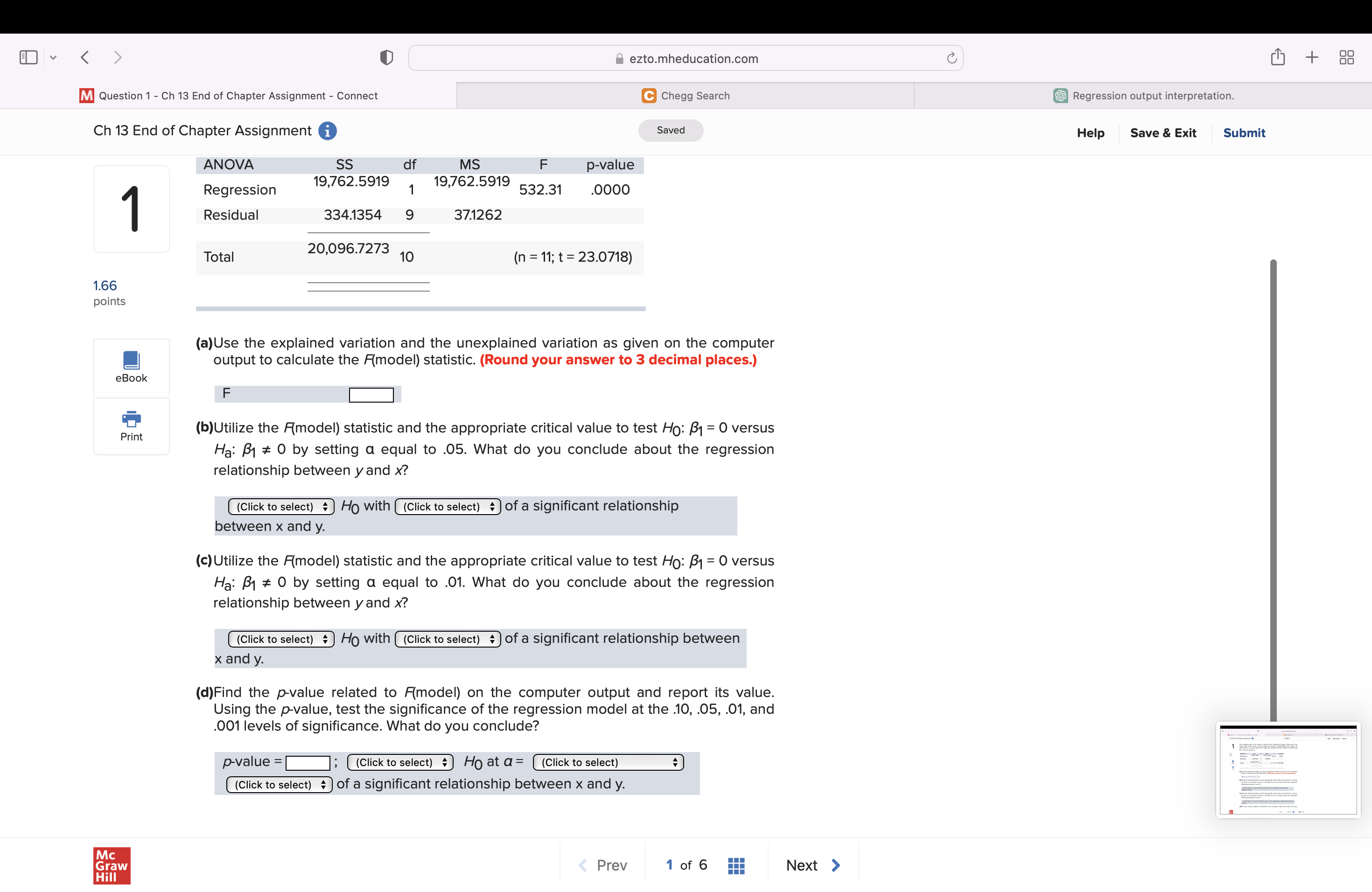
Task: Click the Submit link
Action: [1244, 133]
